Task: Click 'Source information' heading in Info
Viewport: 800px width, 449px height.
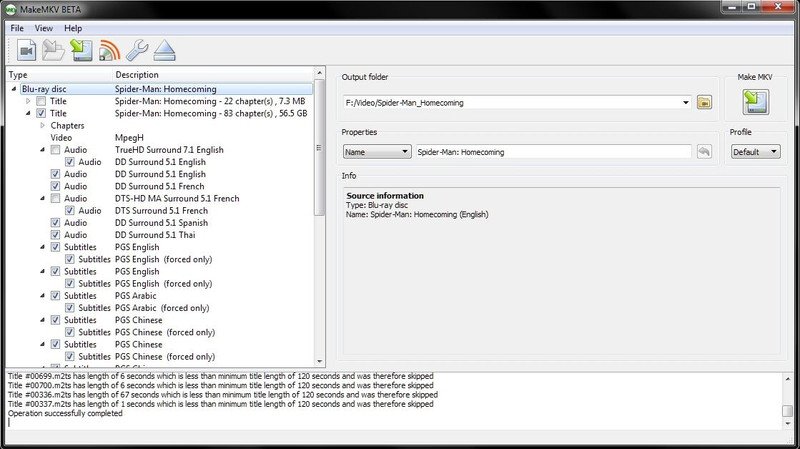Action: [385, 195]
